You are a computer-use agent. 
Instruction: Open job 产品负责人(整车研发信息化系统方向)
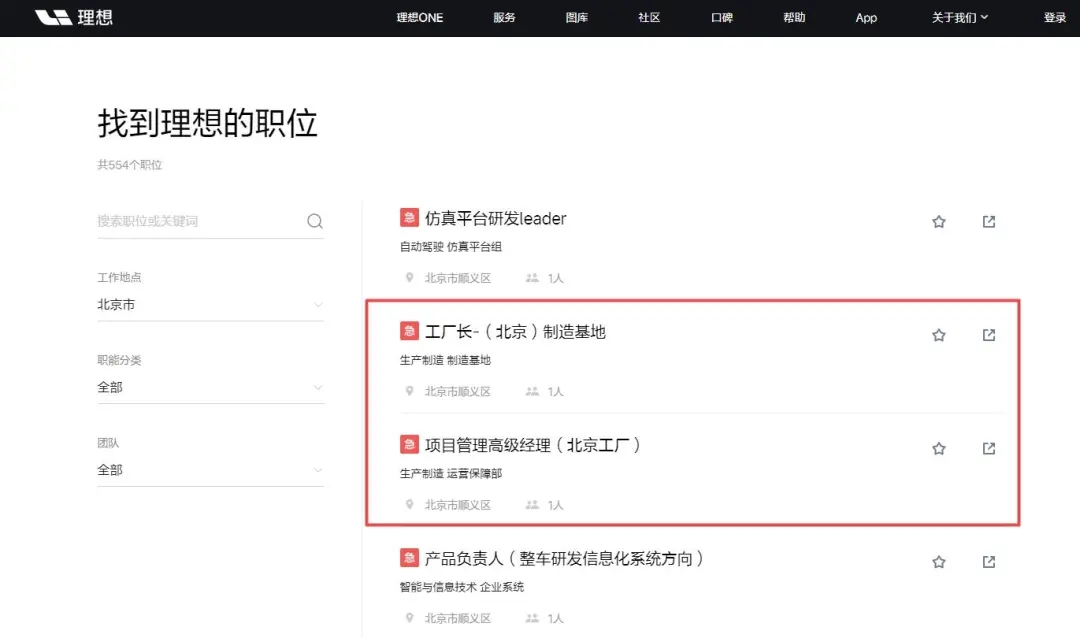tap(564, 559)
